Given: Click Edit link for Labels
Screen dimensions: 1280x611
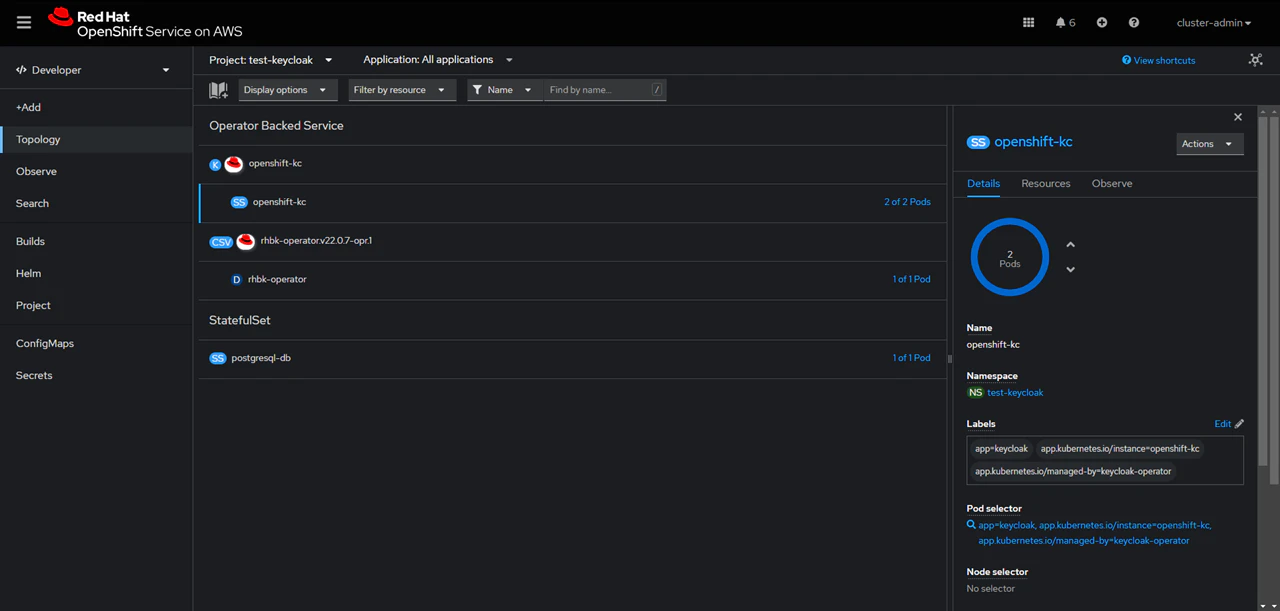Looking at the screenshot, I should click(1222, 424).
